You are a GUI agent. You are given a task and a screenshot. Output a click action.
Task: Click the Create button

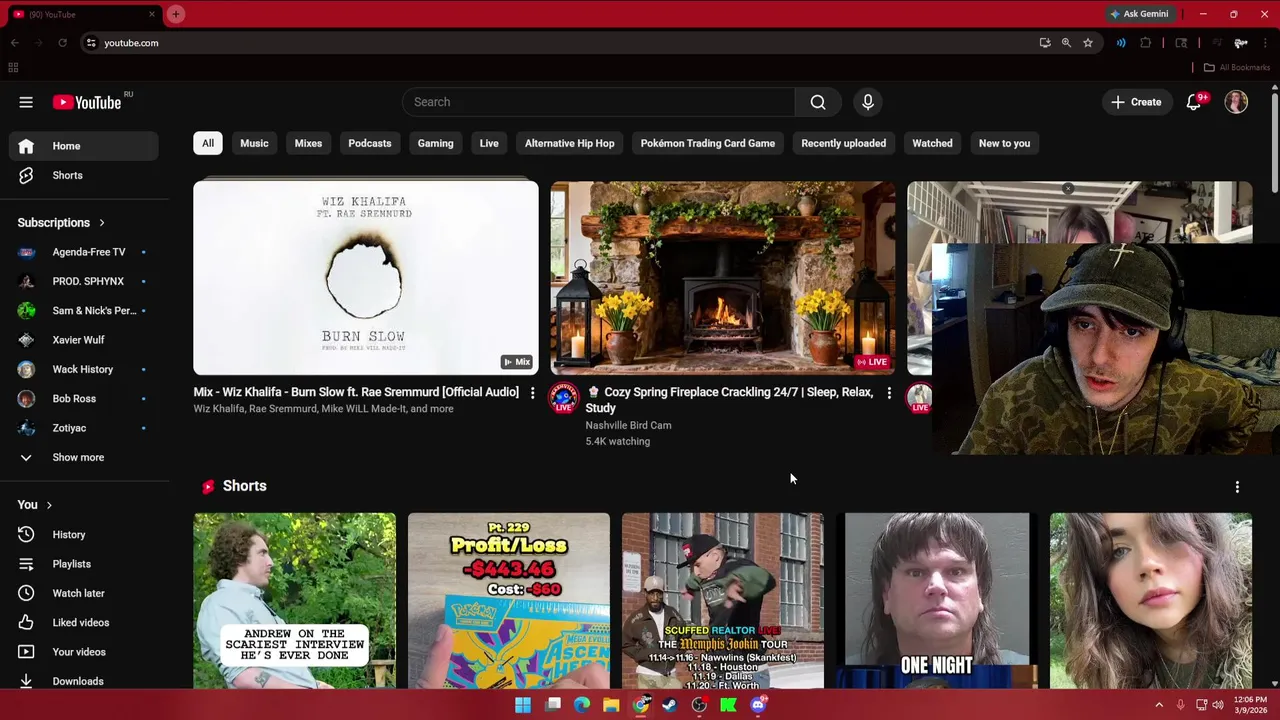(1136, 102)
